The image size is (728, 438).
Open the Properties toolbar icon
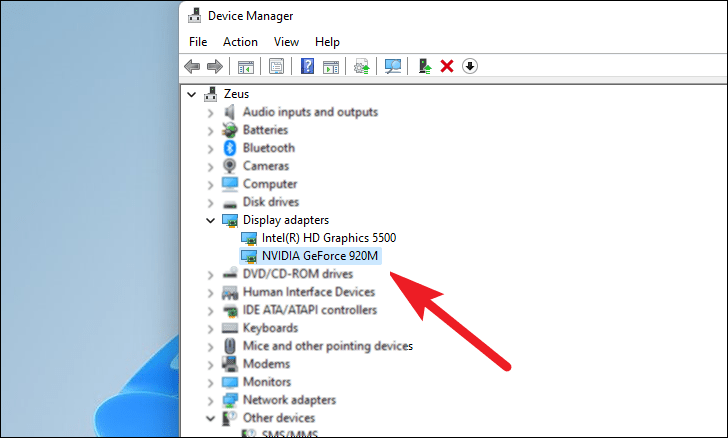276,66
